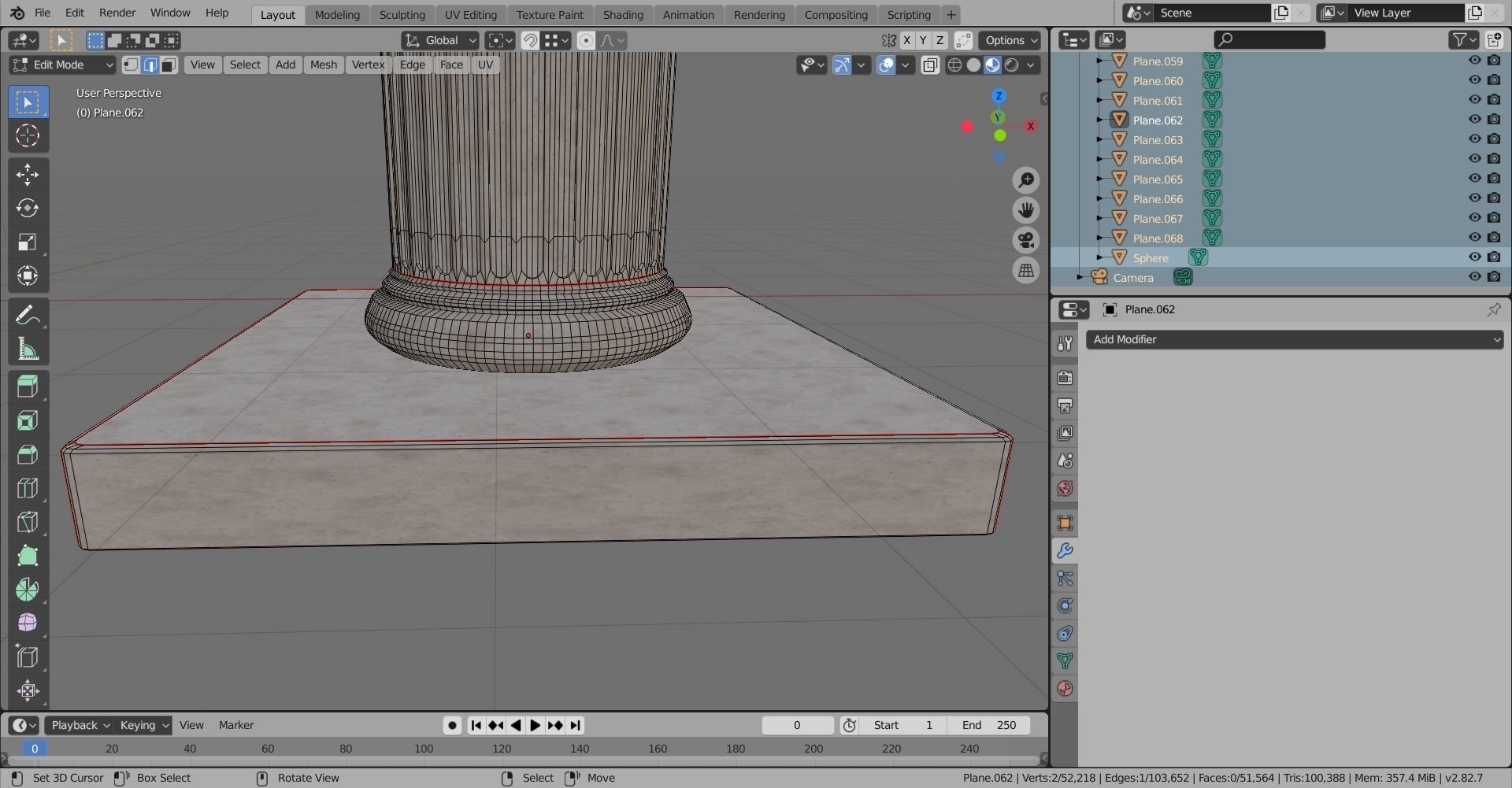The height and width of the screenshot is (788, 1512).
Task: Open the outliner filter dropdown
Action: (1464, 39)
